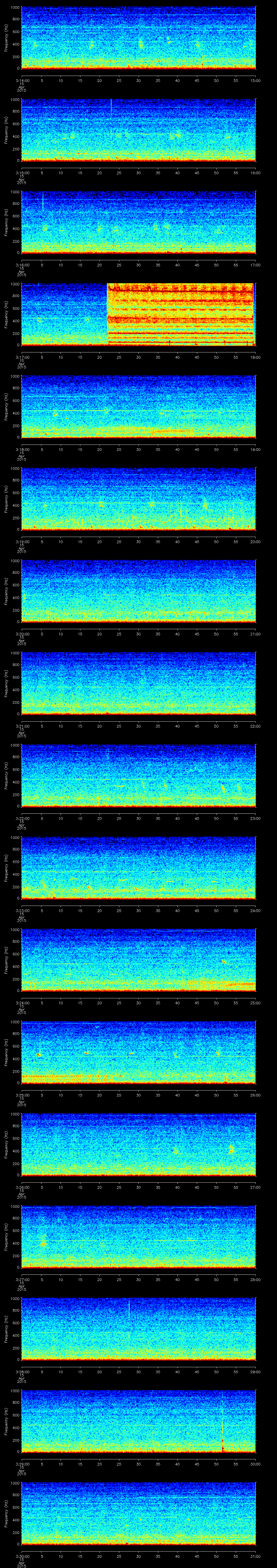Screen dimensions: 277x1568
Task: Click the spectrogram panel starting at 3:15:00
Action: coord(138,130)
